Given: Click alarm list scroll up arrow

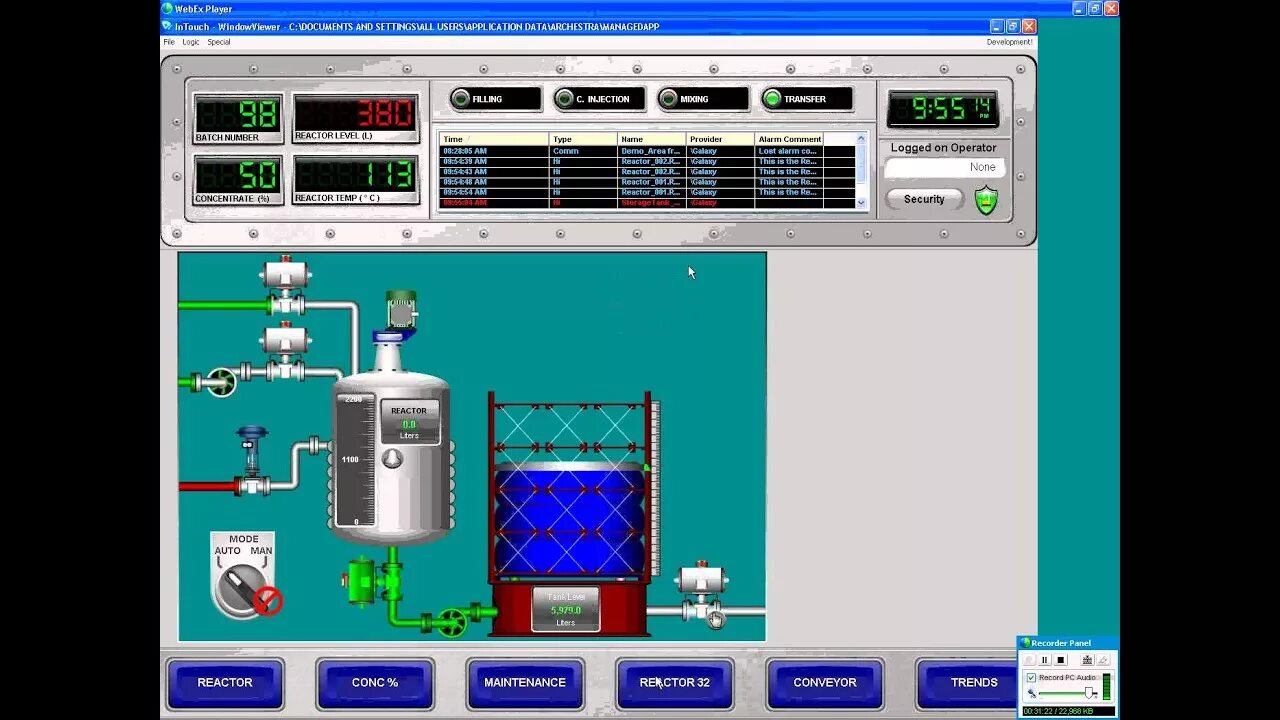Looking at the screenshot, I should click(862, 139).
